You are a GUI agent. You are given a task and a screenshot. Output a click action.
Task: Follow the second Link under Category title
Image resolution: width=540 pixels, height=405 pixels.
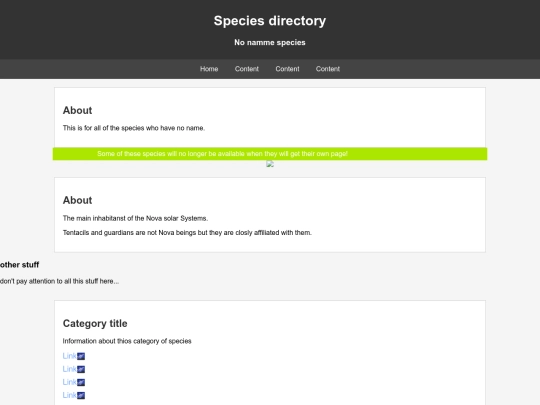(x=70, y=369)
